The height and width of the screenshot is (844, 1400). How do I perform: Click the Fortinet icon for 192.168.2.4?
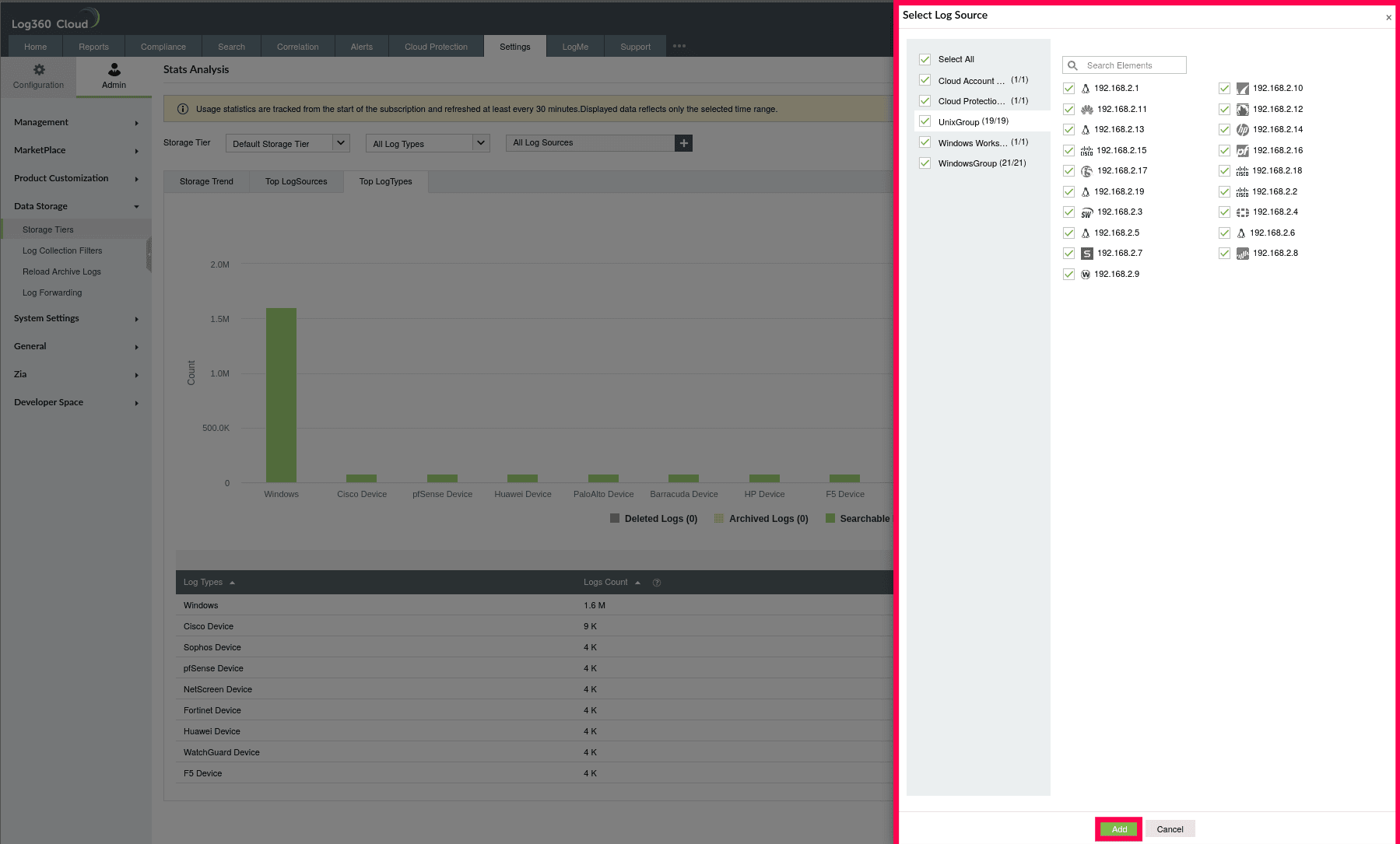1243,212
